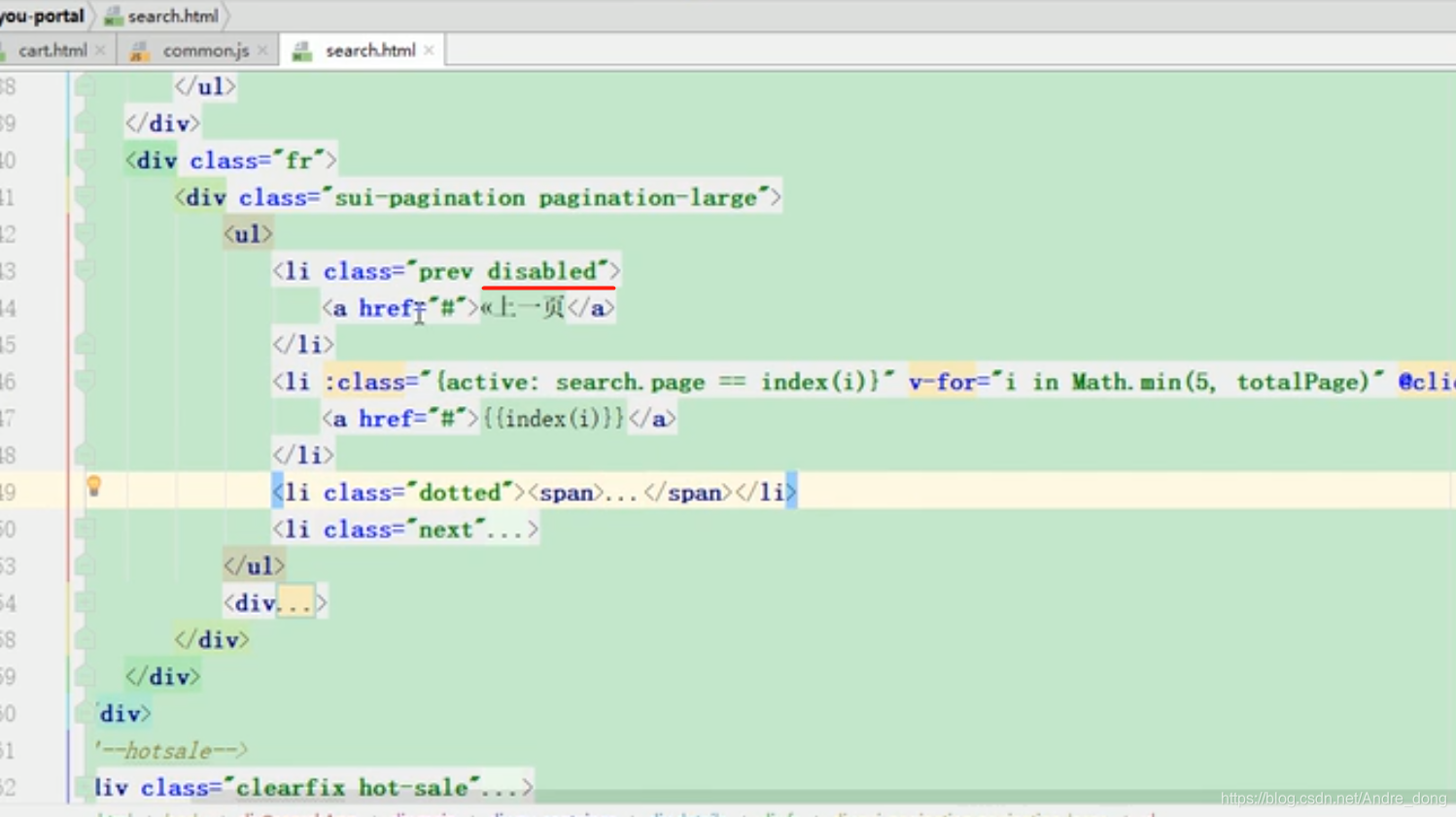Click the search.page expression in the code

(630, 382)
